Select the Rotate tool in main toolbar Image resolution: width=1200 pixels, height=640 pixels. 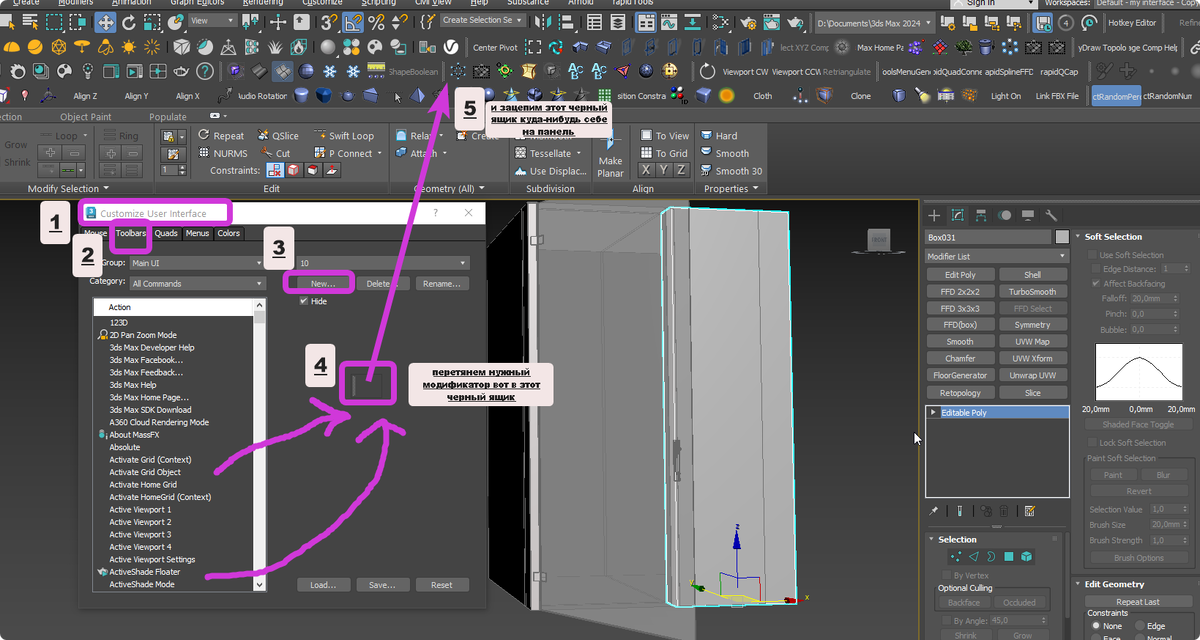(x=131, y=21)
